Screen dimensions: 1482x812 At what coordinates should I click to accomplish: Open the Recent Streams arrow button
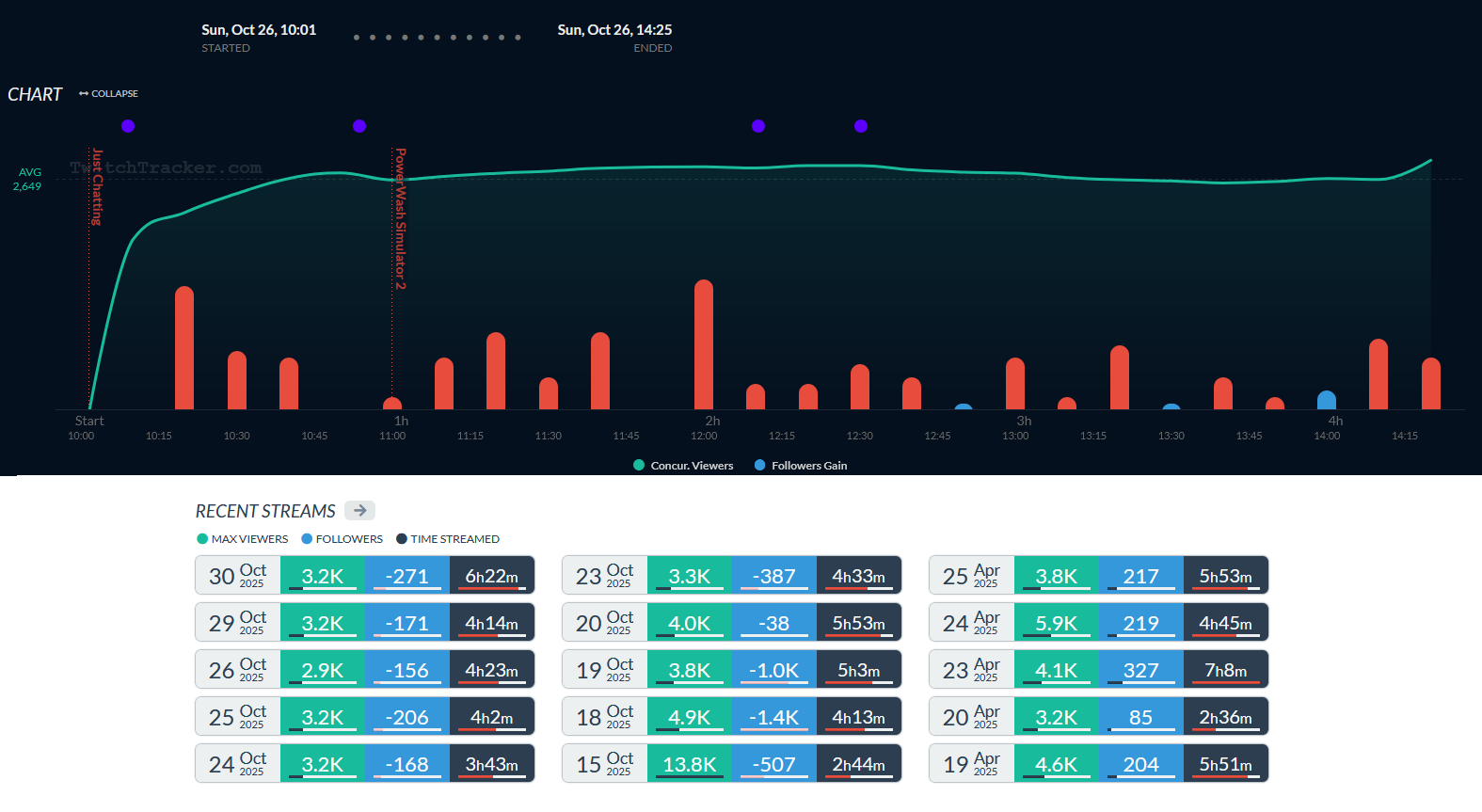(x=359, y=510)
